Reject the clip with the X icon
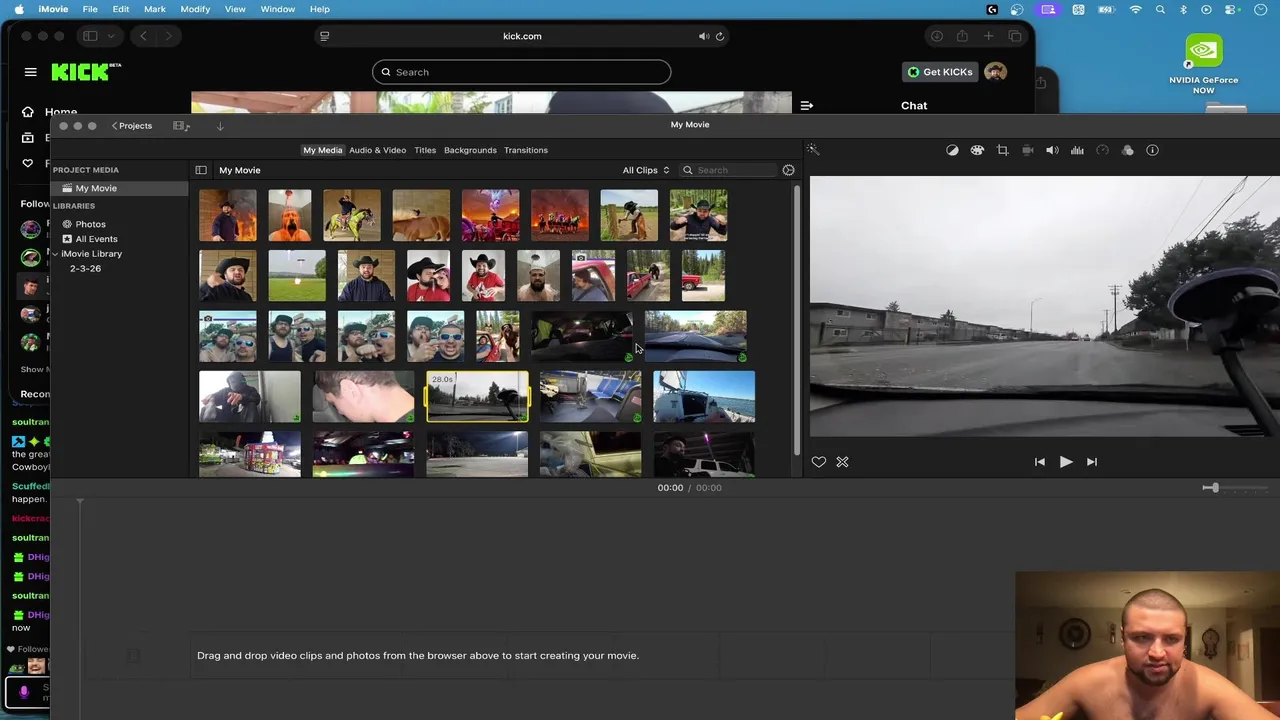The width and height of the screenshot is (1280, 720). (842, 462)
